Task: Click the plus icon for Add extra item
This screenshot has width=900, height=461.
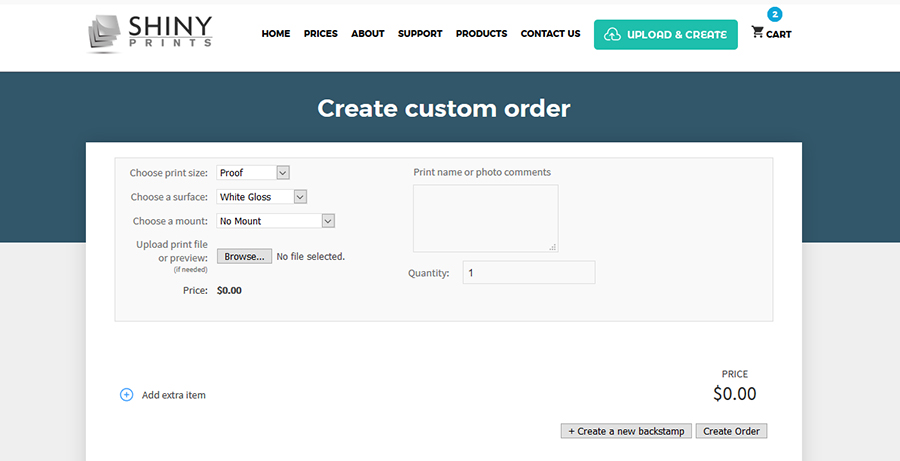Action: pos(126,395)
